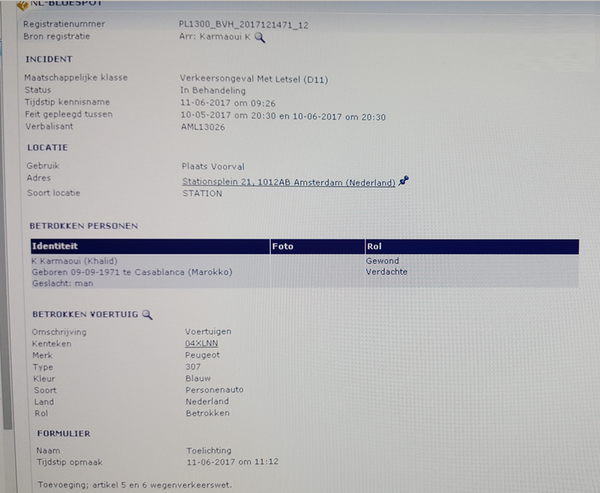Click the Foto column header
Image resolution: width=600 pixels, height=493 pixels.
(283, 245)
